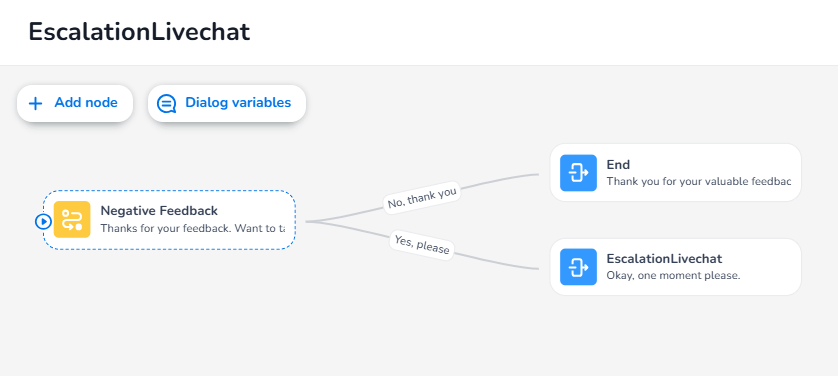
Task: Click the yellow flow icon of Negative Feedback
Action: click(x=72, y=220)
